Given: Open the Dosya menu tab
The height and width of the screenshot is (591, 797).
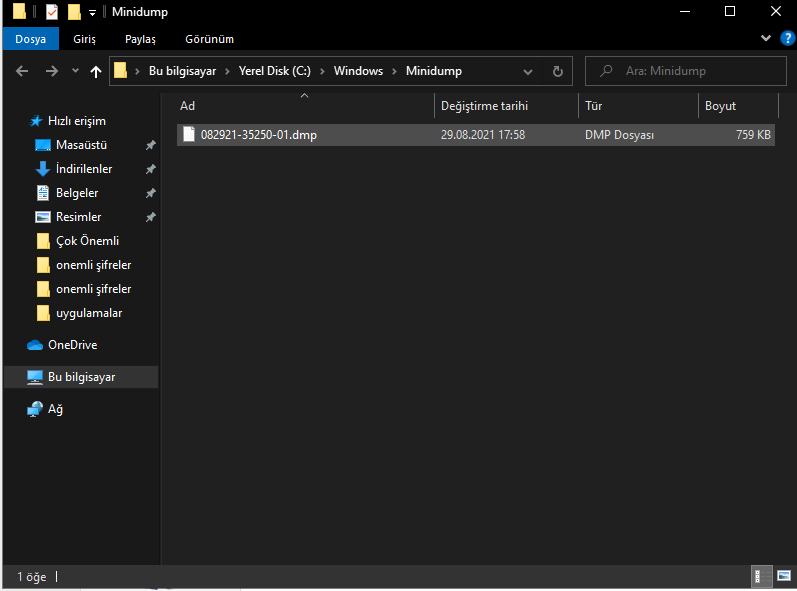Looking at the screenshot, I should 30,39.
